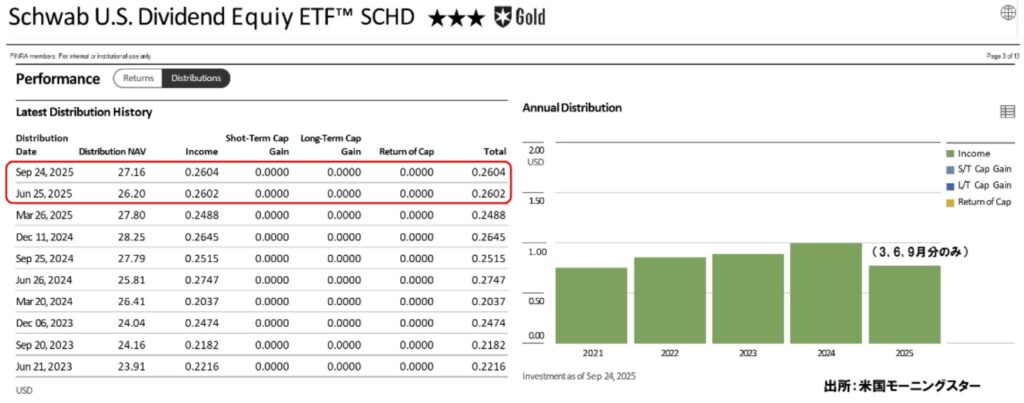The width and height of the screenshot is (1024, 403).
Task: Click the S/T Cap Gain legend swatch
Action: [x=949, y=169]
